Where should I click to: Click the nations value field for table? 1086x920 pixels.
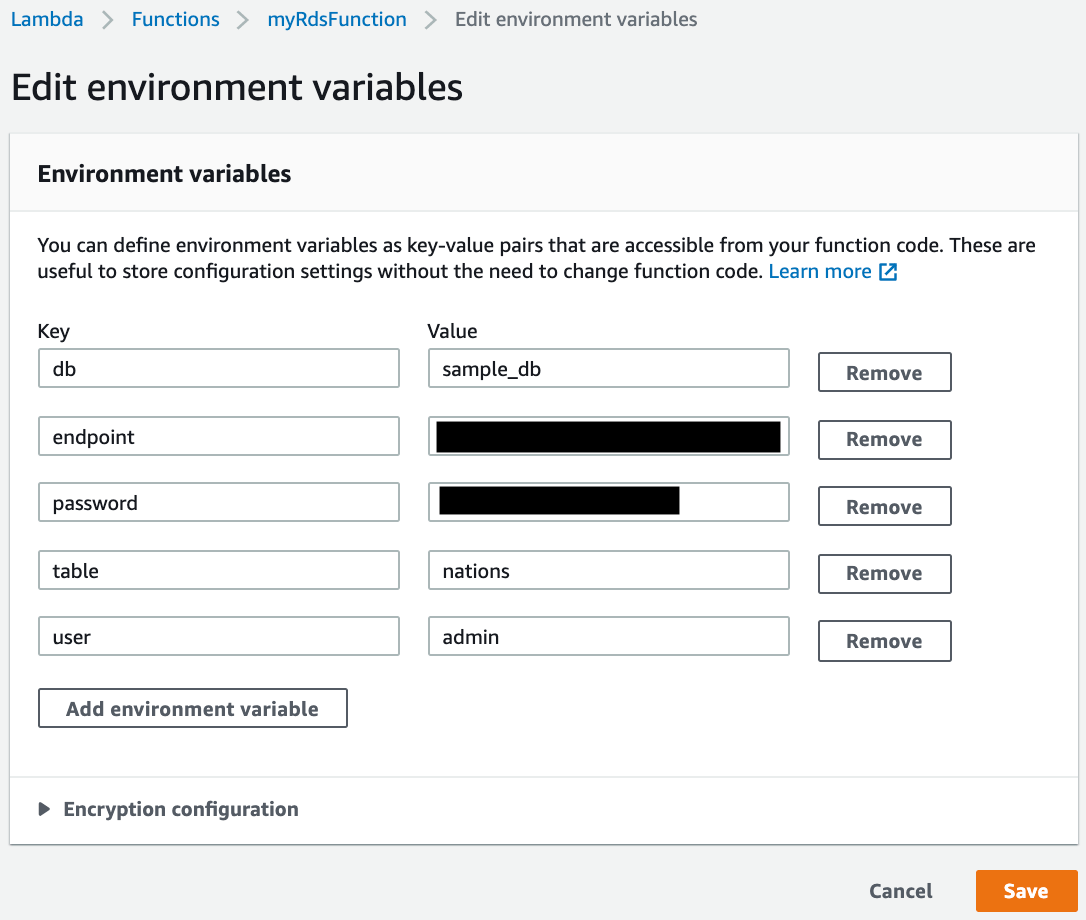[608, 570]
